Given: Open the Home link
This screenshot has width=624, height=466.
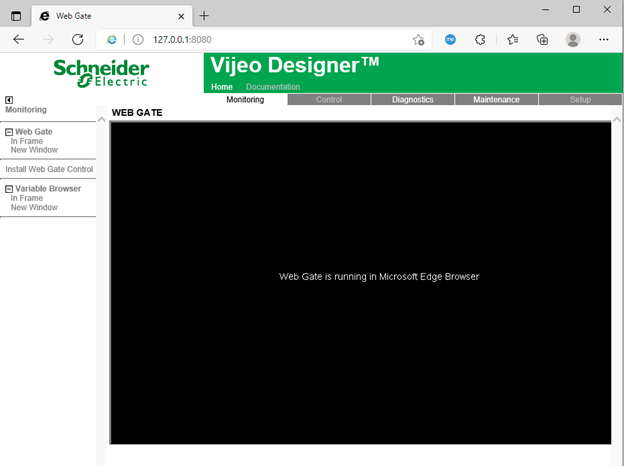Looking at the screenshot, I should (222, 87).
